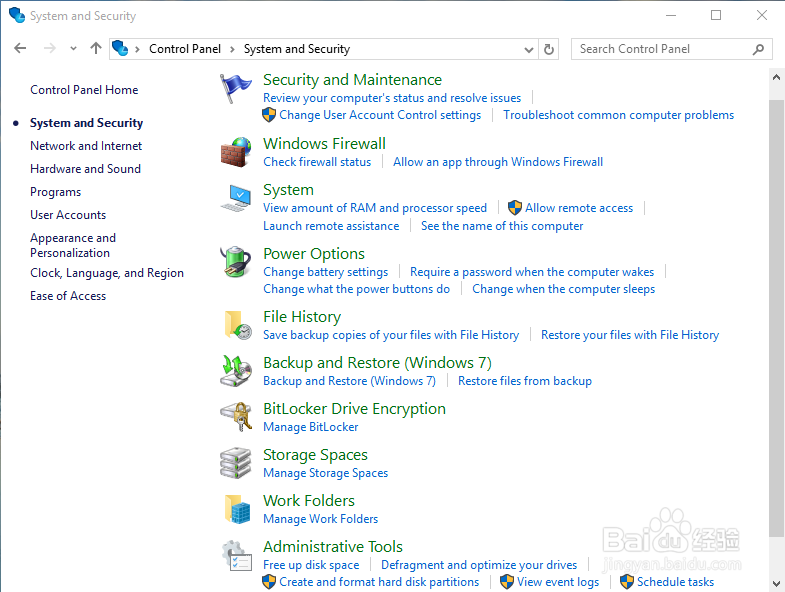Click Check firewall status

[317, 162]
